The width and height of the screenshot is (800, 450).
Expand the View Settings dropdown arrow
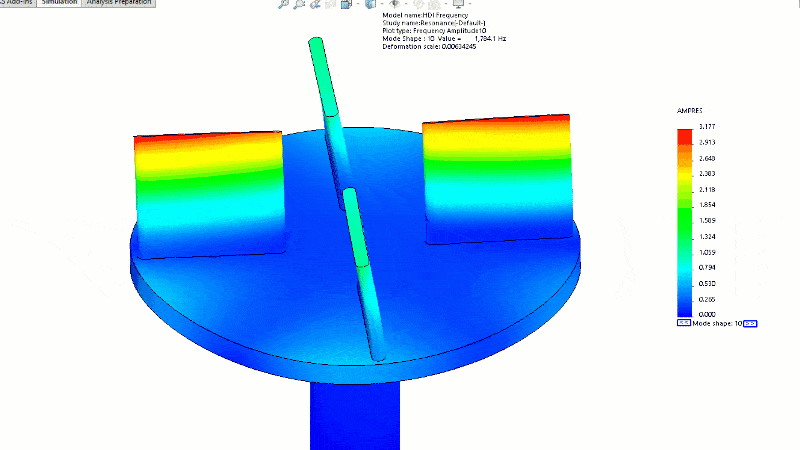[470, 4]
